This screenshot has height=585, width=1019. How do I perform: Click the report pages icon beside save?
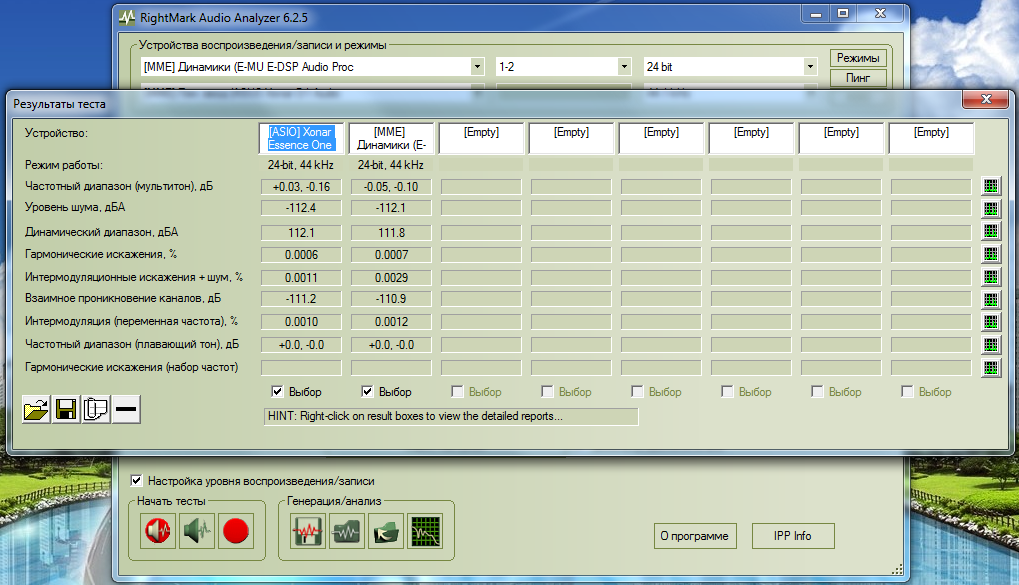[96, 410]
